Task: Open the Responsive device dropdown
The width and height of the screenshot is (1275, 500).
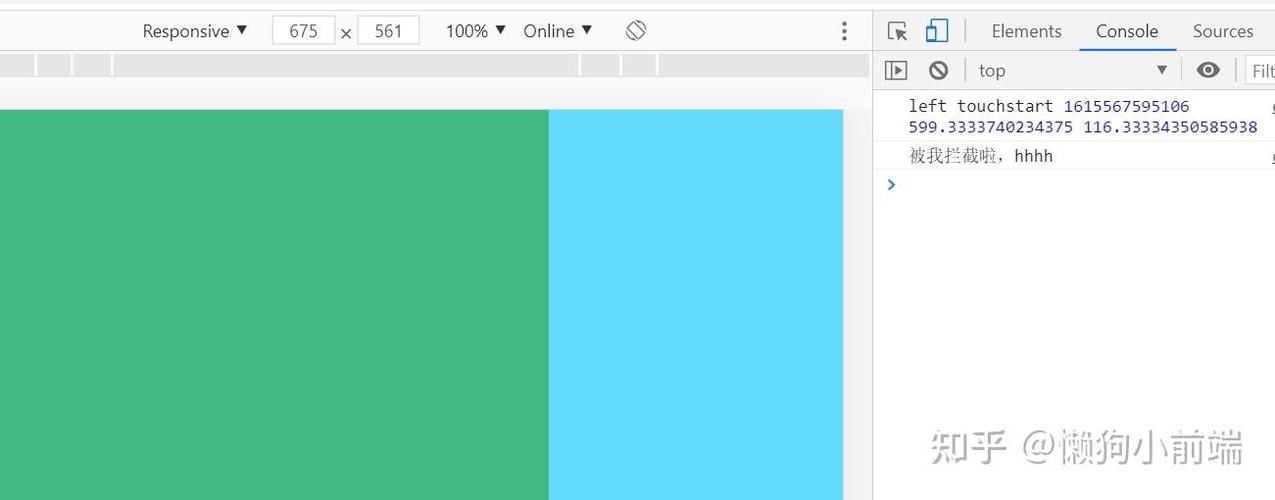Action: point(195,31)
